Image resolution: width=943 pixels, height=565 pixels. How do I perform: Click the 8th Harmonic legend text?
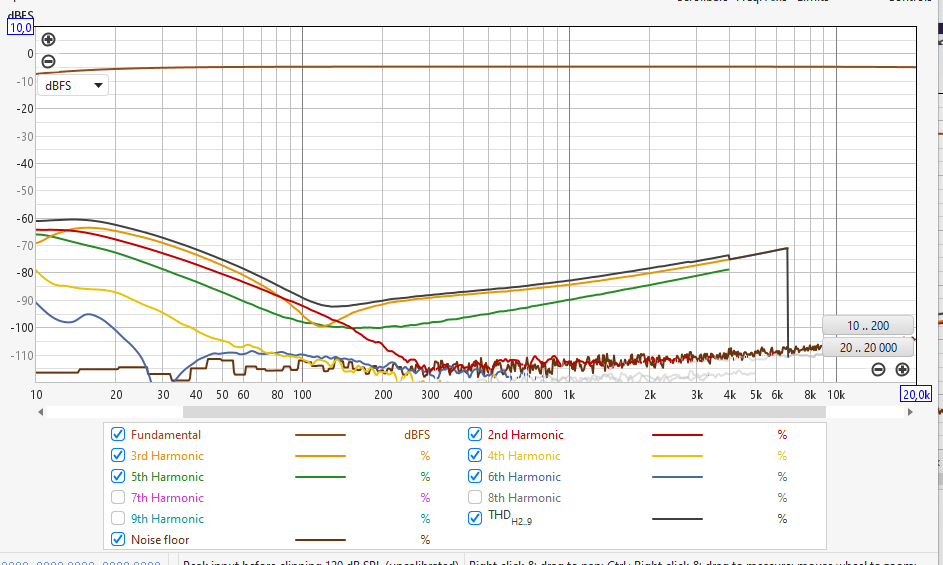tap(524, 498)
